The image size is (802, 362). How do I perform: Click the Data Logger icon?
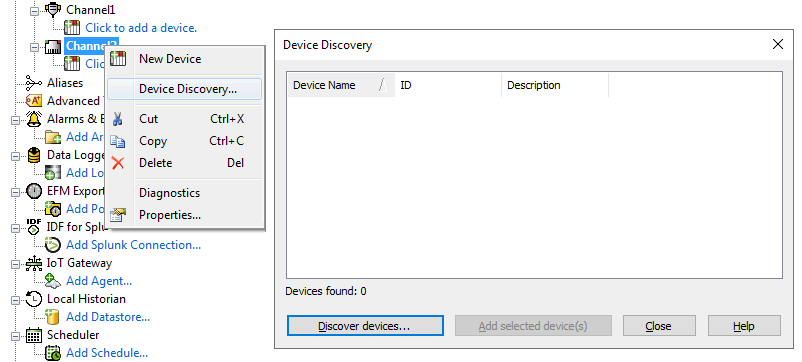(34, 155)
